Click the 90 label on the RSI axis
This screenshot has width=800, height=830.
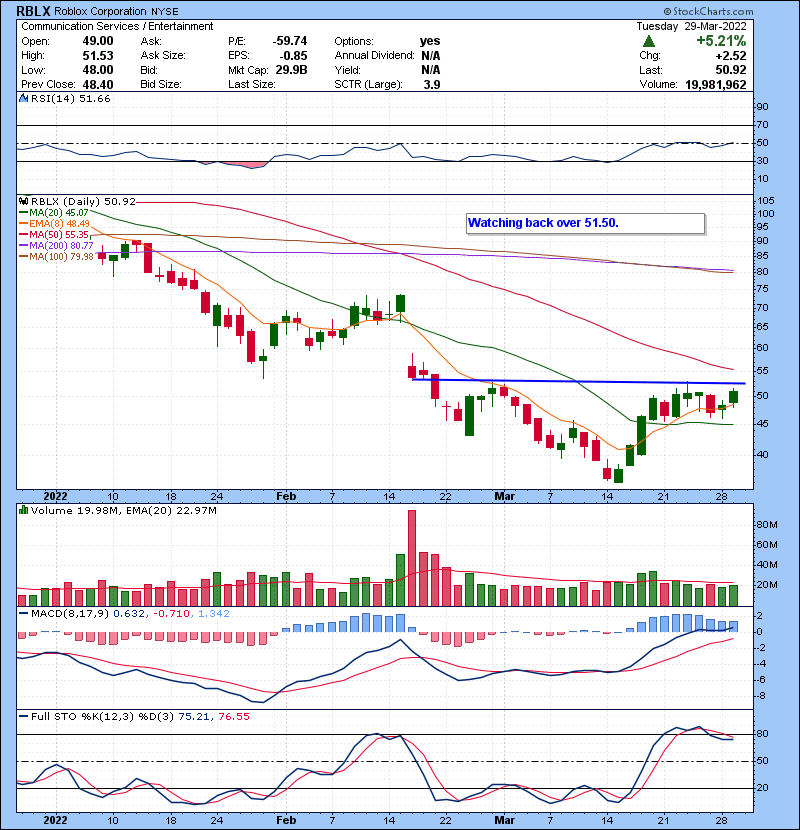click(x=762, y=107)
